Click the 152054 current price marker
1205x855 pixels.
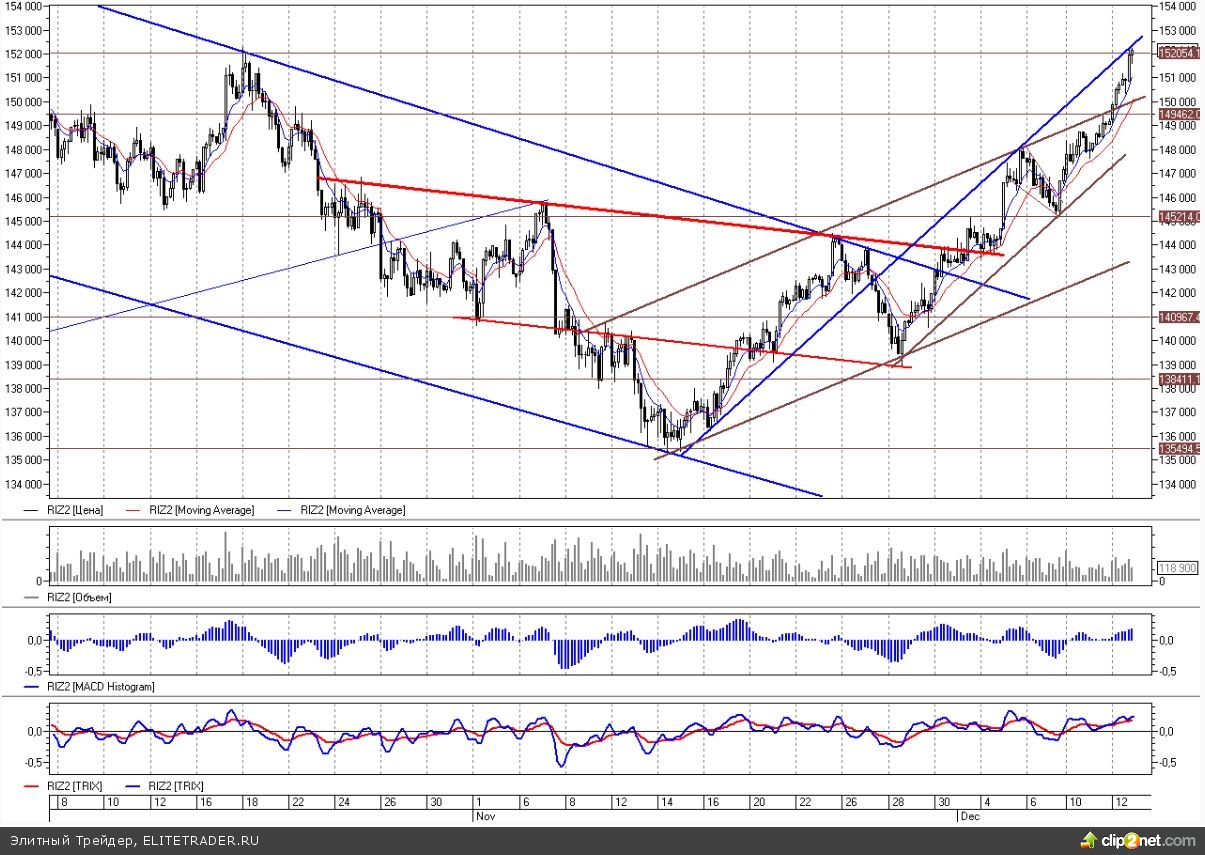pyautogui.click(x=1179, y=52)
